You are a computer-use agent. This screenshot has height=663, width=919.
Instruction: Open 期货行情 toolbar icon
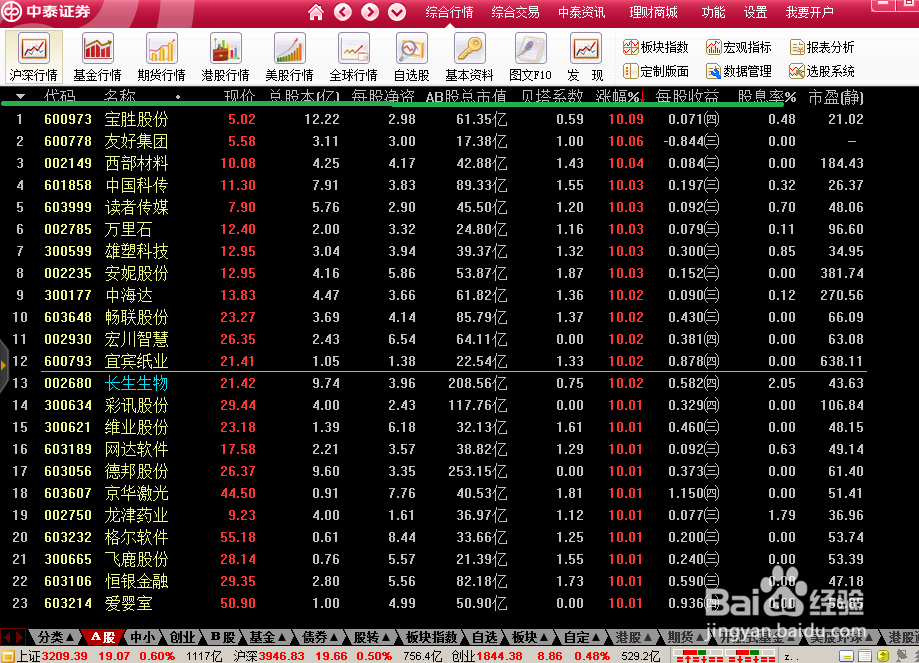[x=161, y=57]
